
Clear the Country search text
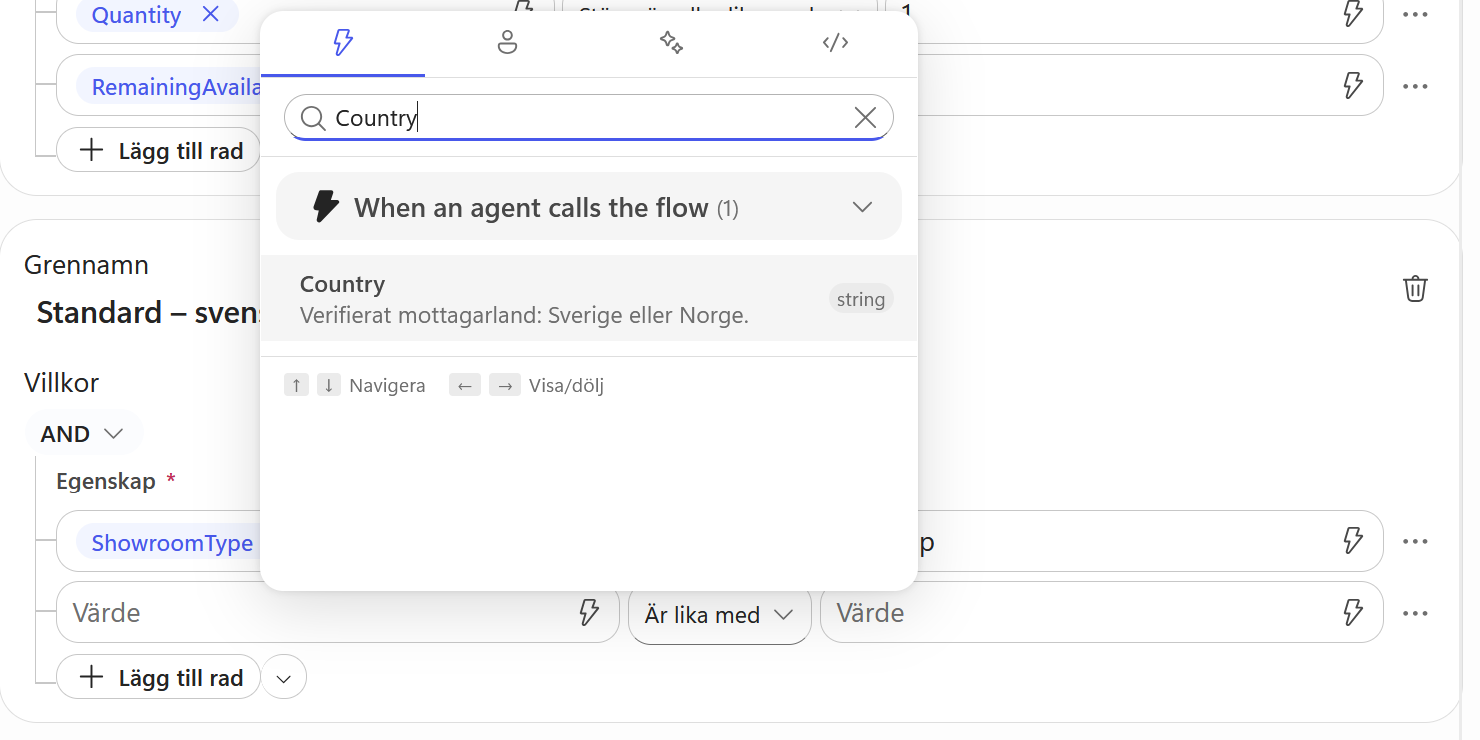tap(865, 118)
